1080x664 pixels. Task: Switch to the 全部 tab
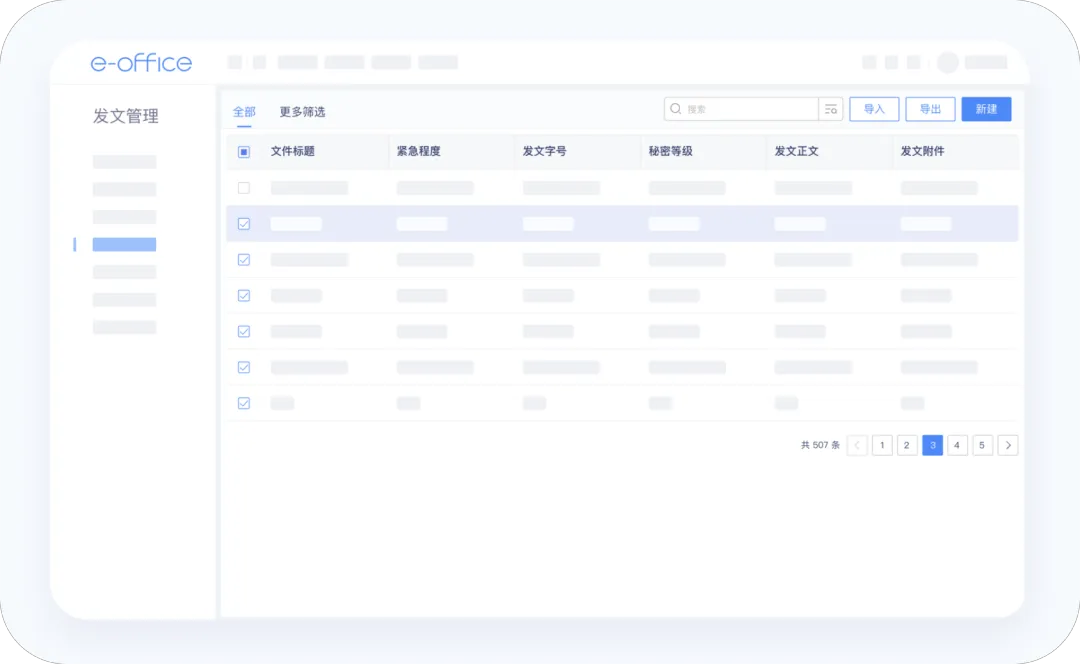(244, 112)
